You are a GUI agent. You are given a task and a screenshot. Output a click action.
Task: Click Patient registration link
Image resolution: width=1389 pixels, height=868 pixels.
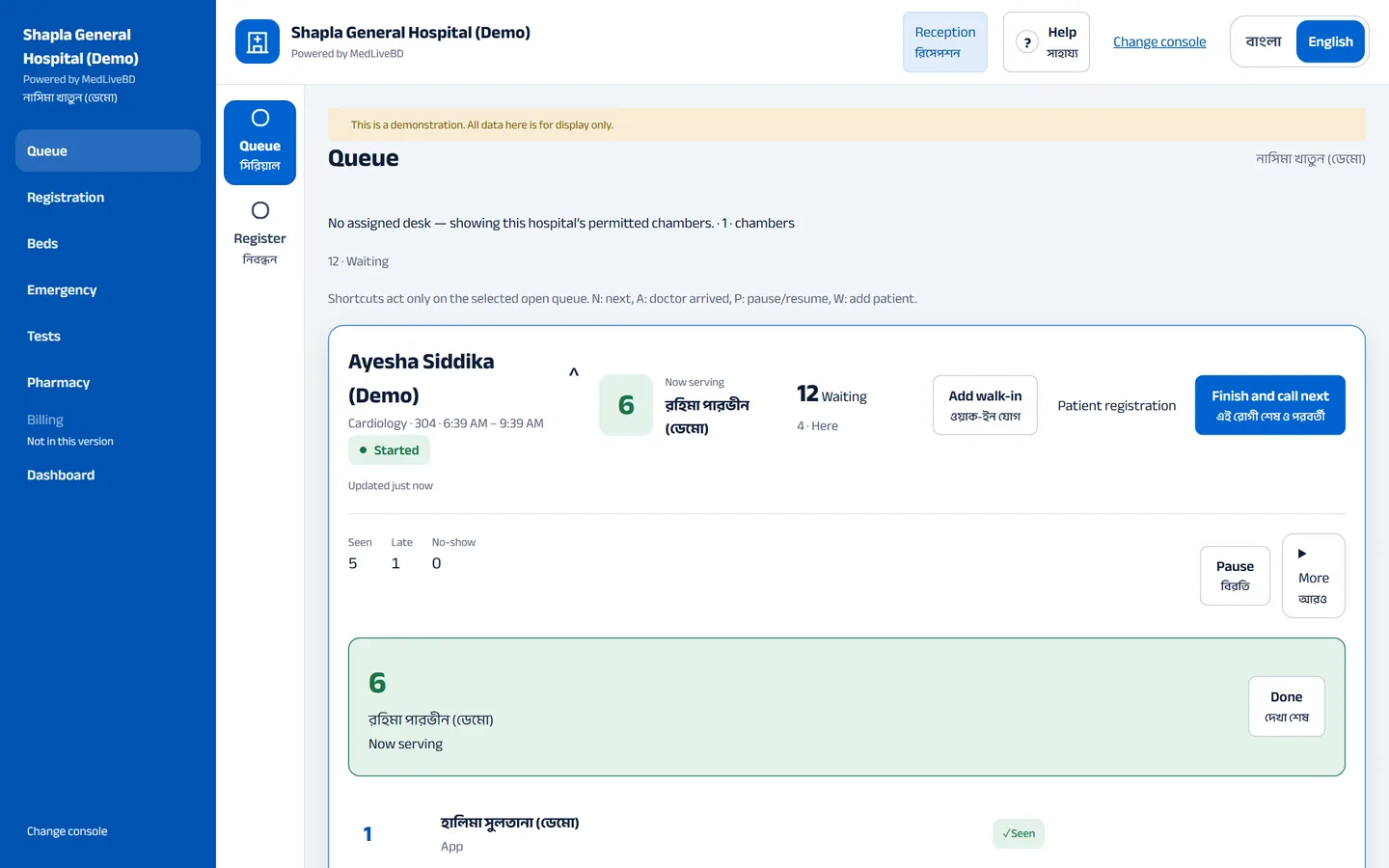coord(1116,405)
